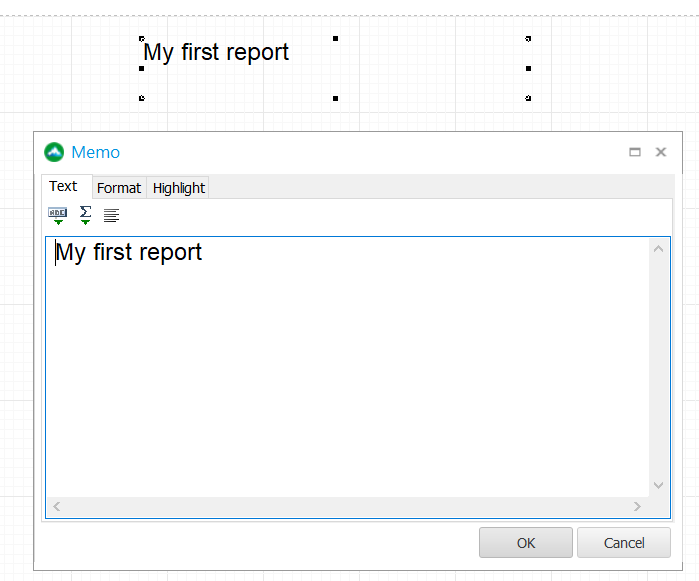699x581 pixels.
Task: Click the horizontal scrollbar right arrow
Action: click(637, 507)
